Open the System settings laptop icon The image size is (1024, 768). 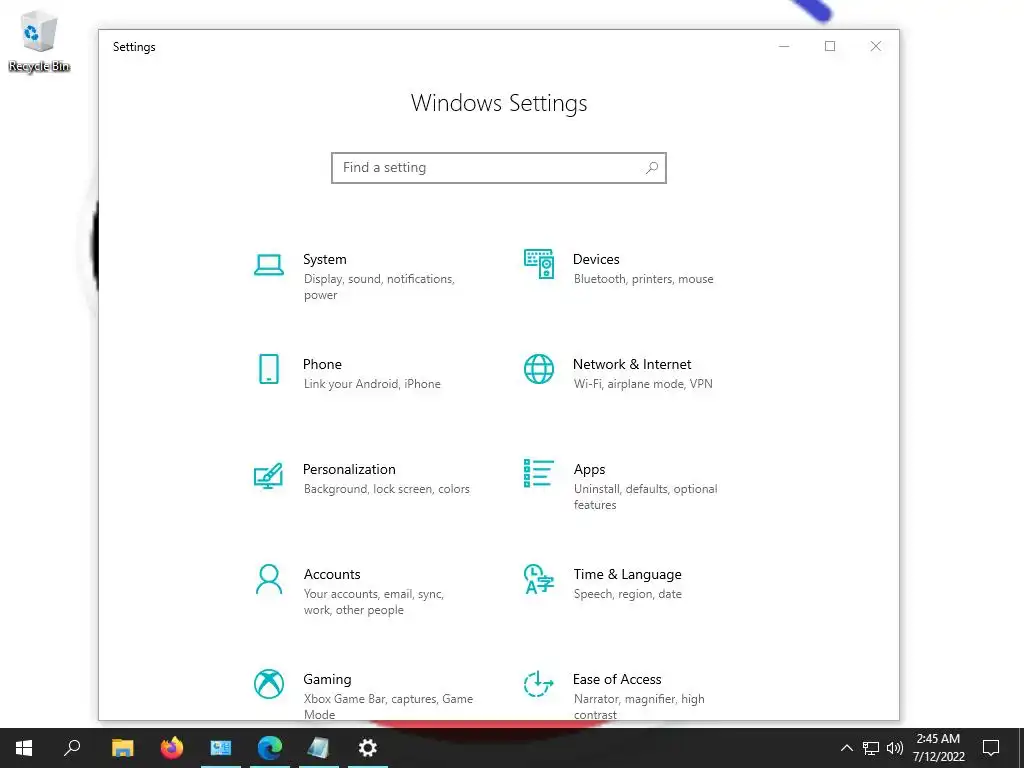[x=268, y=265]
